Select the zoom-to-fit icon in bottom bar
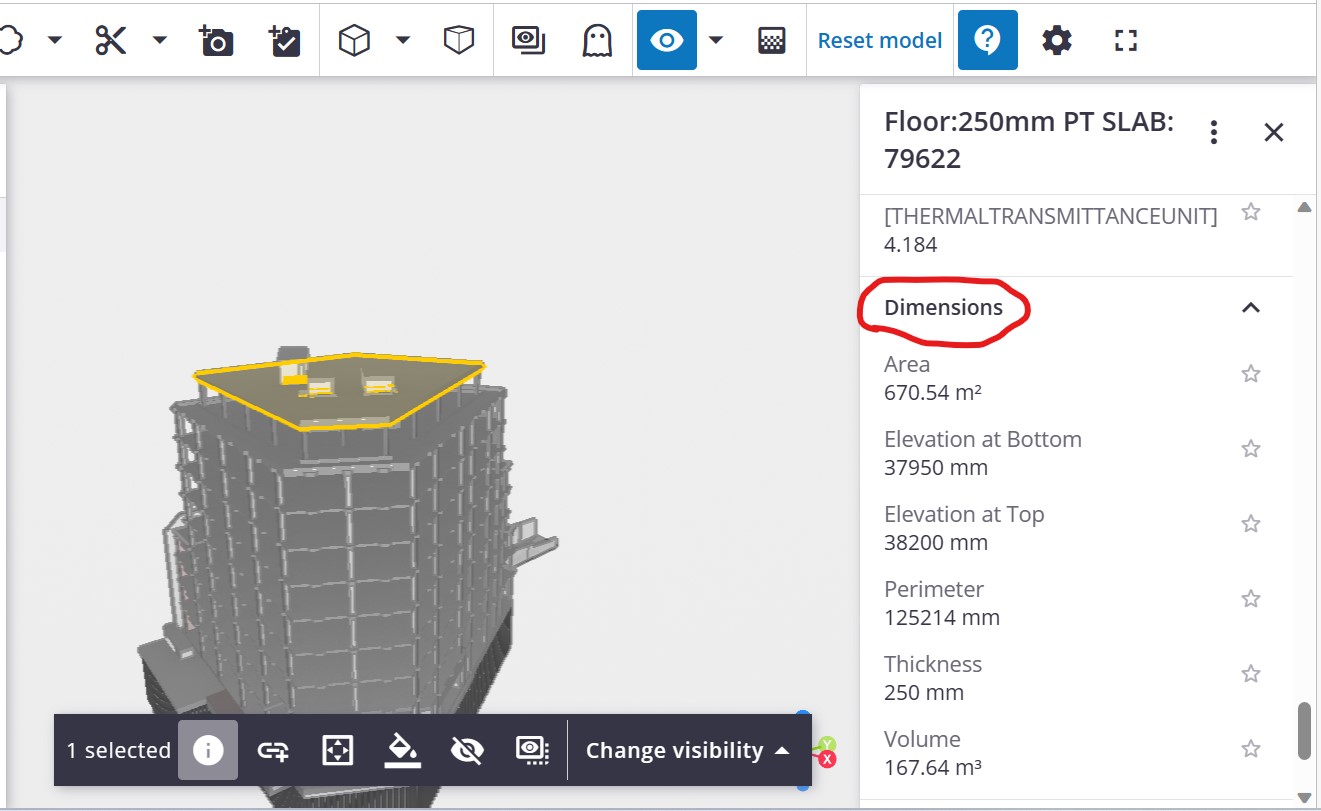Viewport: 1321px width, 811px height. point(337,750)
